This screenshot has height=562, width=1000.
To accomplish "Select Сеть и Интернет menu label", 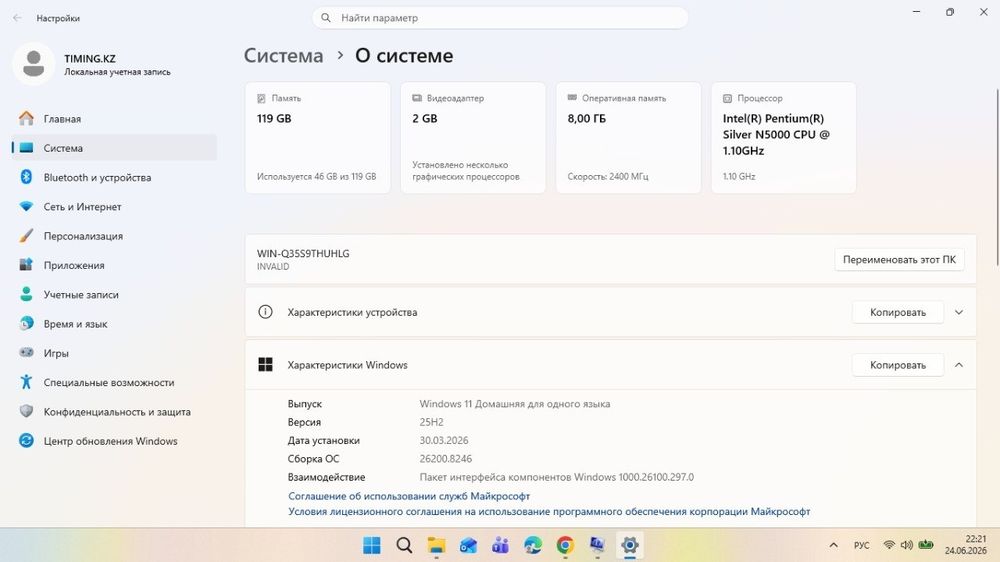I will (82, 207).
